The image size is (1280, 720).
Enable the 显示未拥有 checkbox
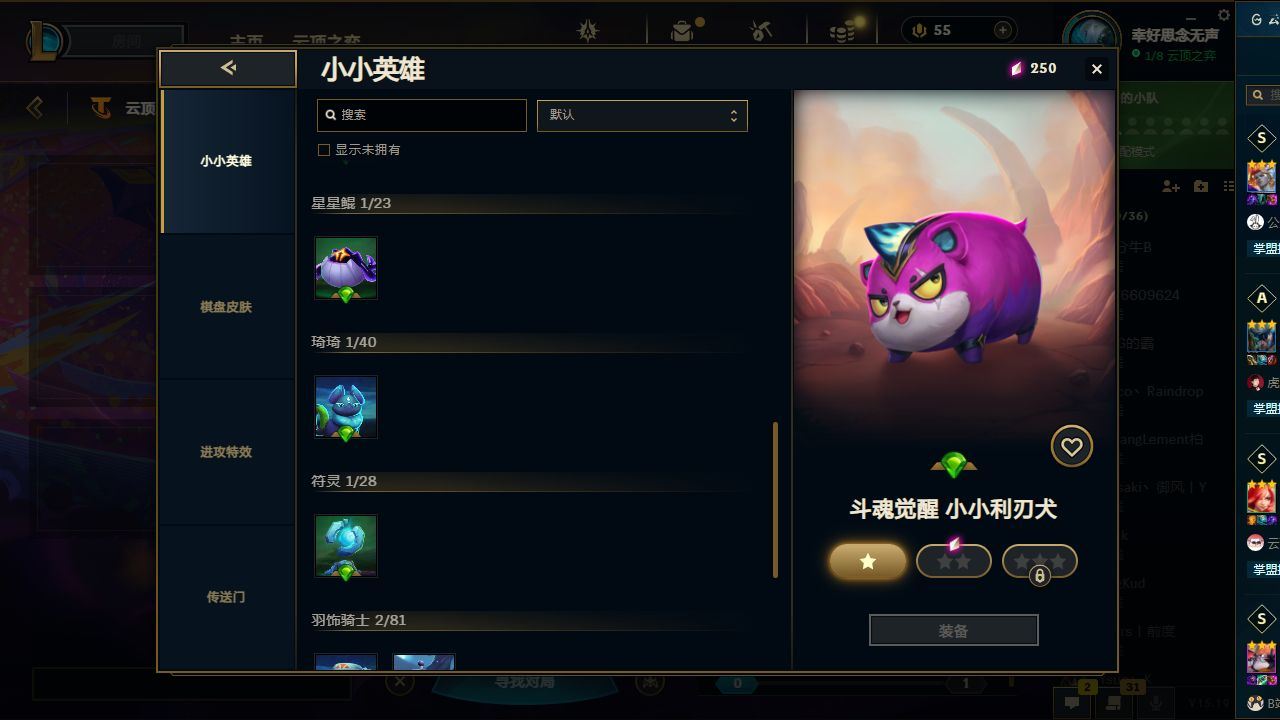click(x=324, y=150)
